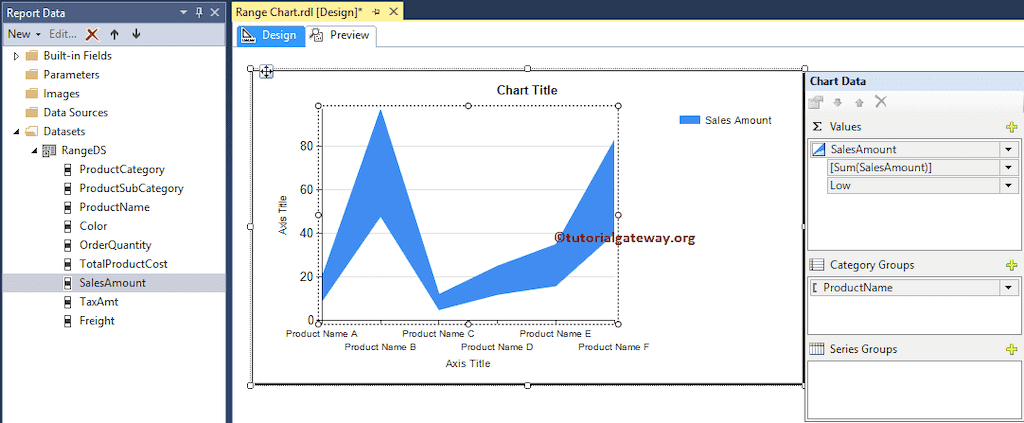Click the Series Groups table icon
This screenshot has height=423, width=1024.
[816, 349]
